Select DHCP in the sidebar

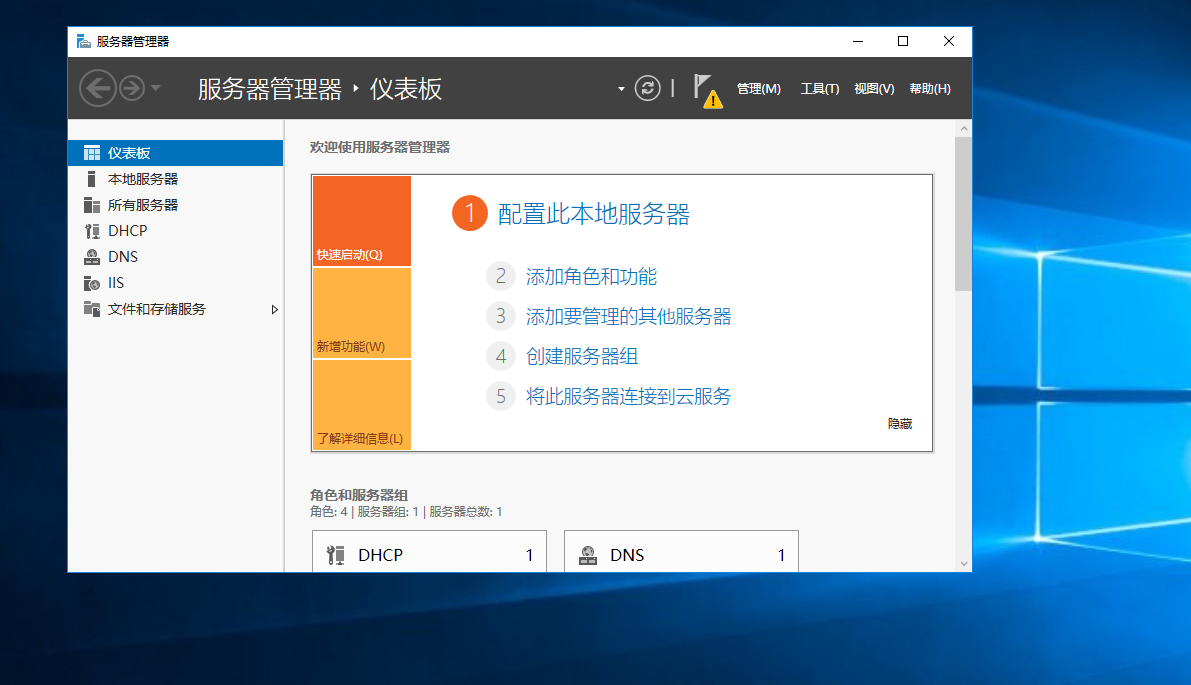click(175, 231)
